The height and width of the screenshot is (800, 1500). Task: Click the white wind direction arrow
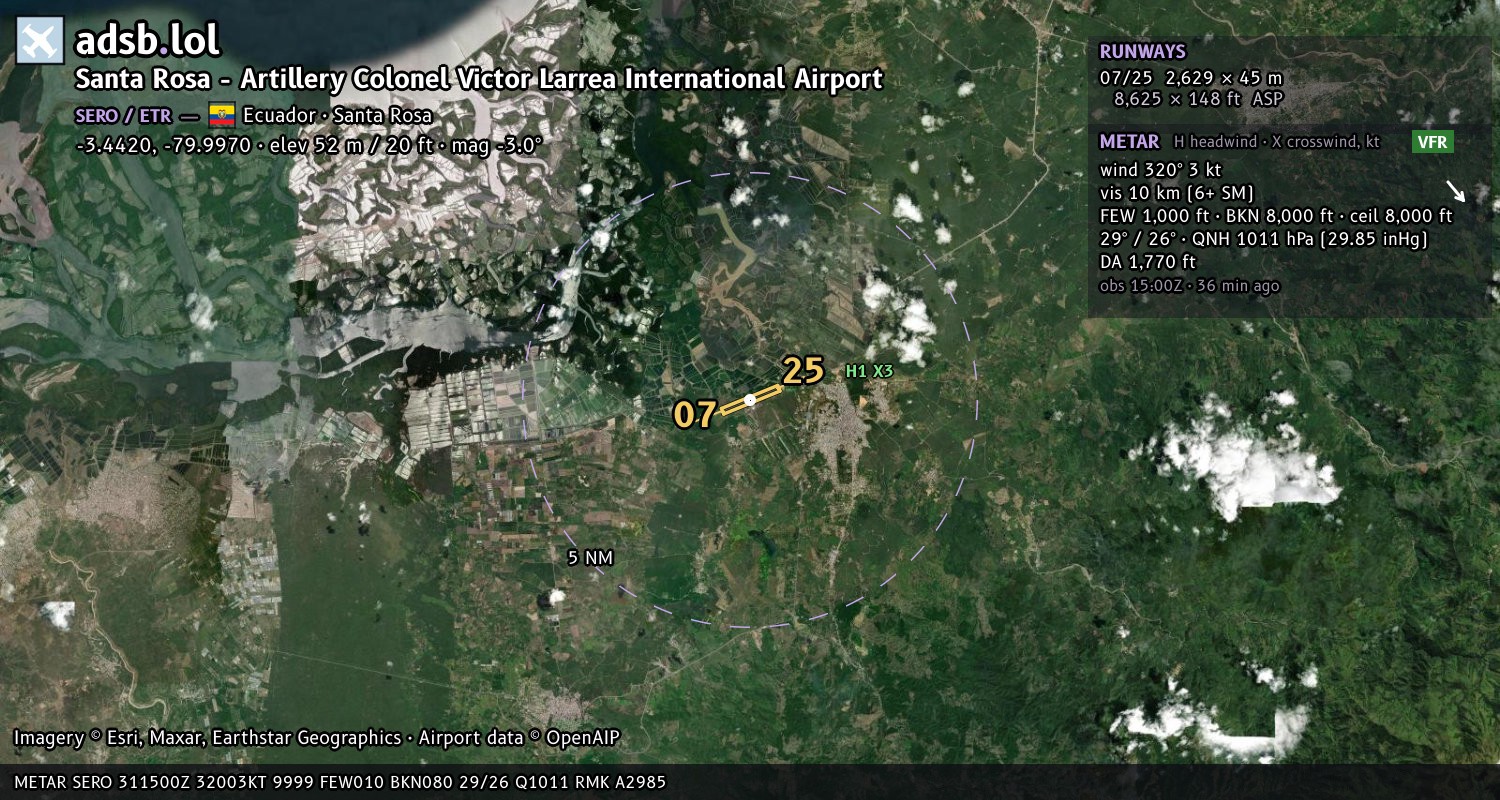[1455, 191]
